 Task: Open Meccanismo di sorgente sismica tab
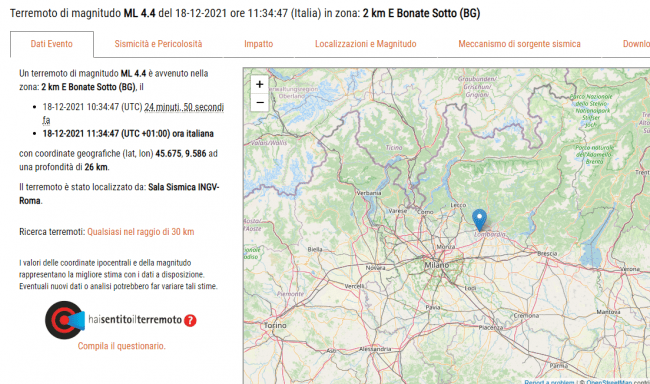(x=519, y=44)
